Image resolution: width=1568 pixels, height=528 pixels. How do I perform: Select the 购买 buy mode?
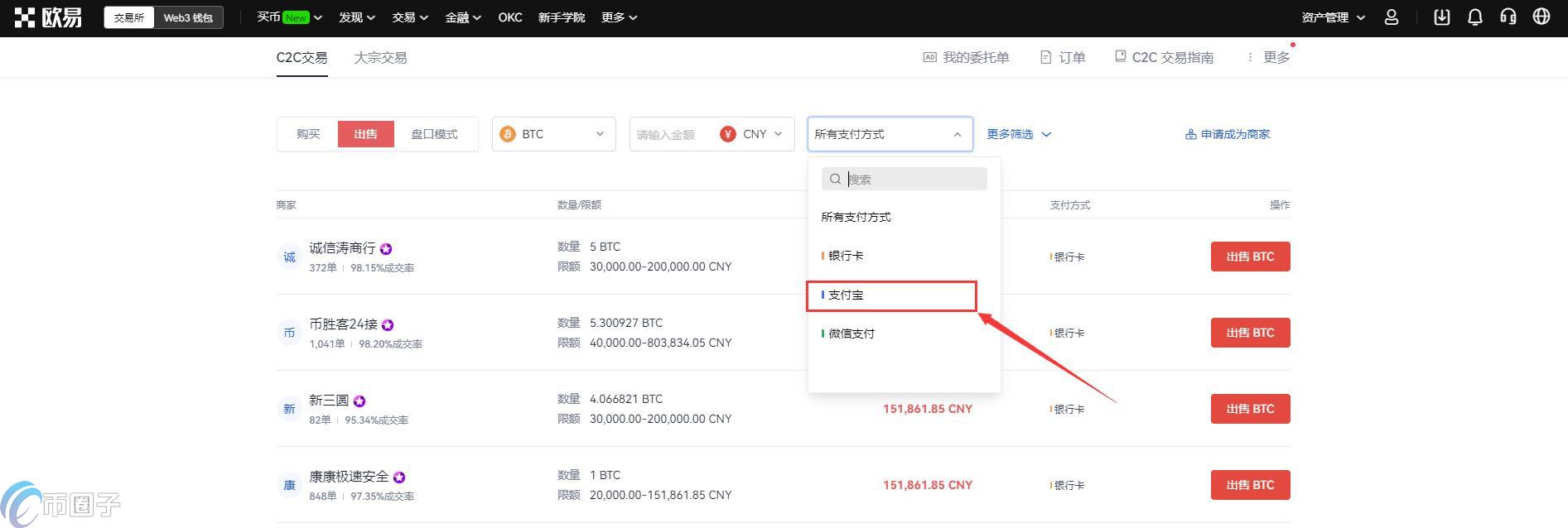coord(308,134)
